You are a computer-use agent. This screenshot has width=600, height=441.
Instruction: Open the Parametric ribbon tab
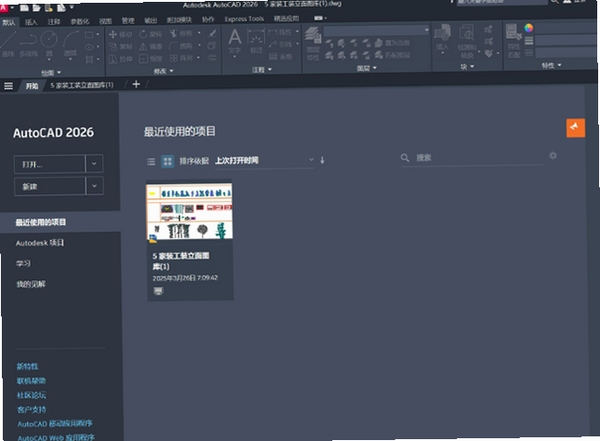[80, 21]
